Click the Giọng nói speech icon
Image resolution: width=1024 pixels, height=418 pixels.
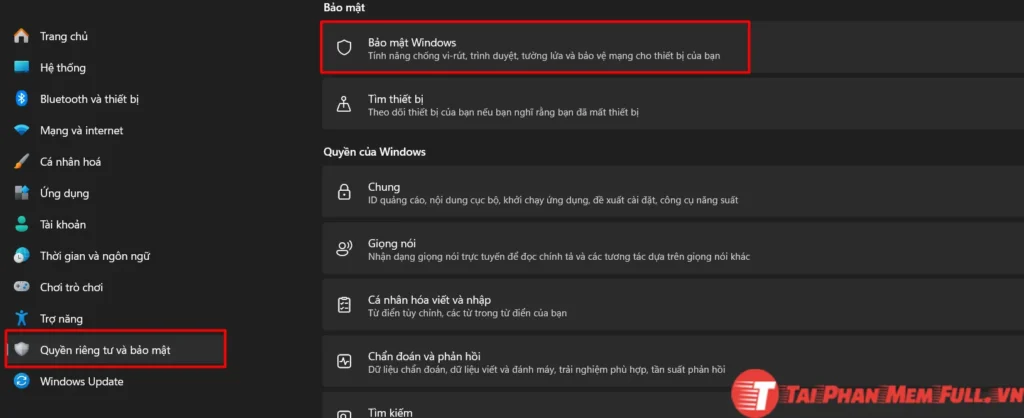coord(344,249)
